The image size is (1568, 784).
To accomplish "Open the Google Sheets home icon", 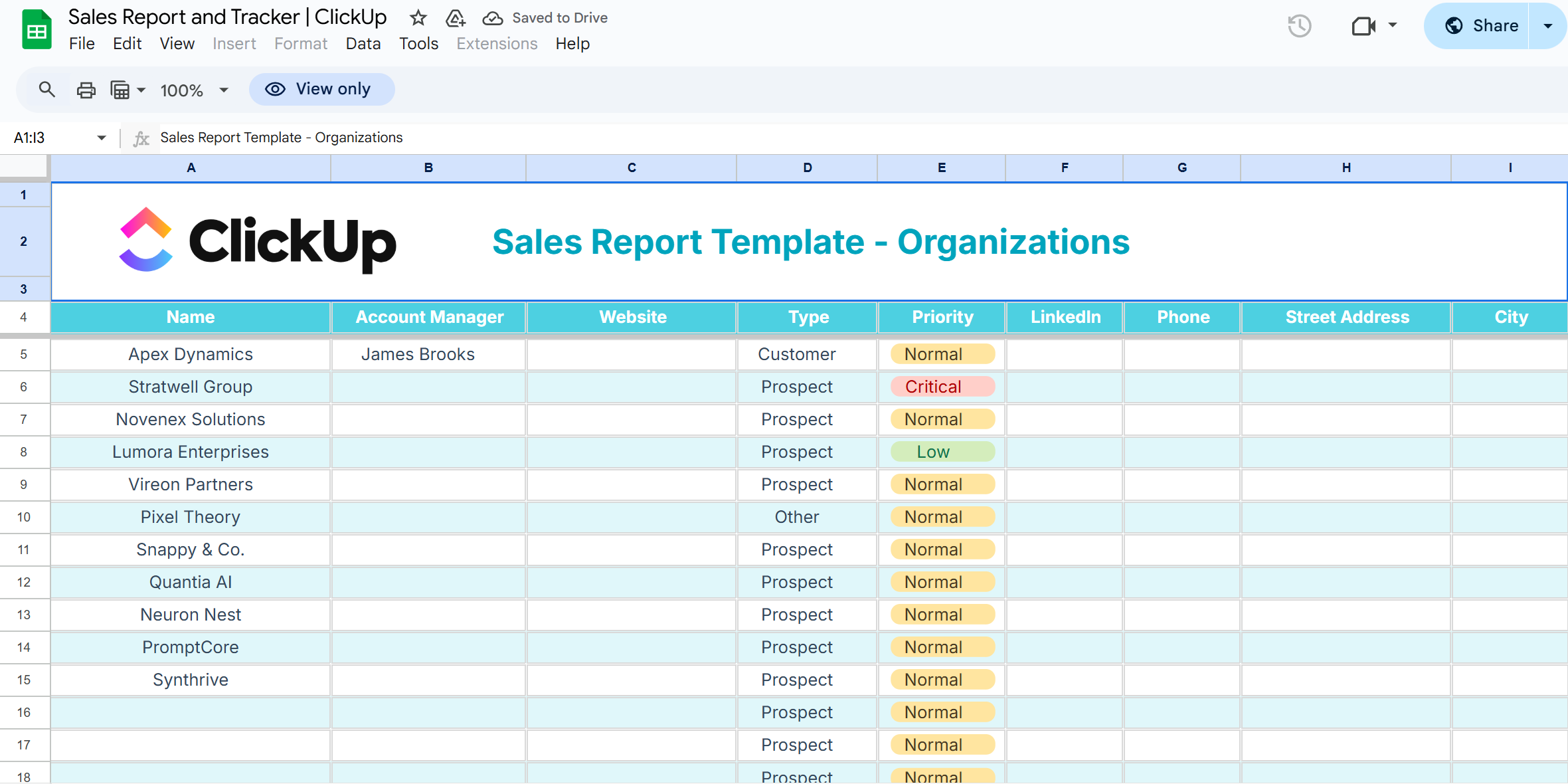I will [x=37, y=30].
